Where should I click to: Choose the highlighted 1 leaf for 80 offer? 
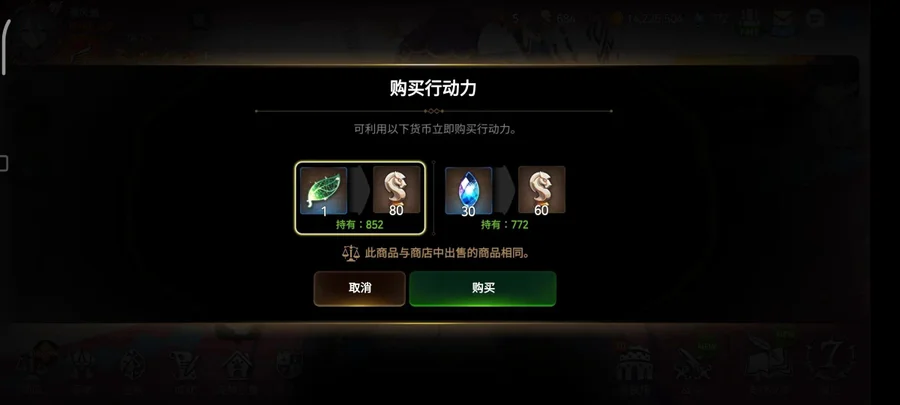360,198
